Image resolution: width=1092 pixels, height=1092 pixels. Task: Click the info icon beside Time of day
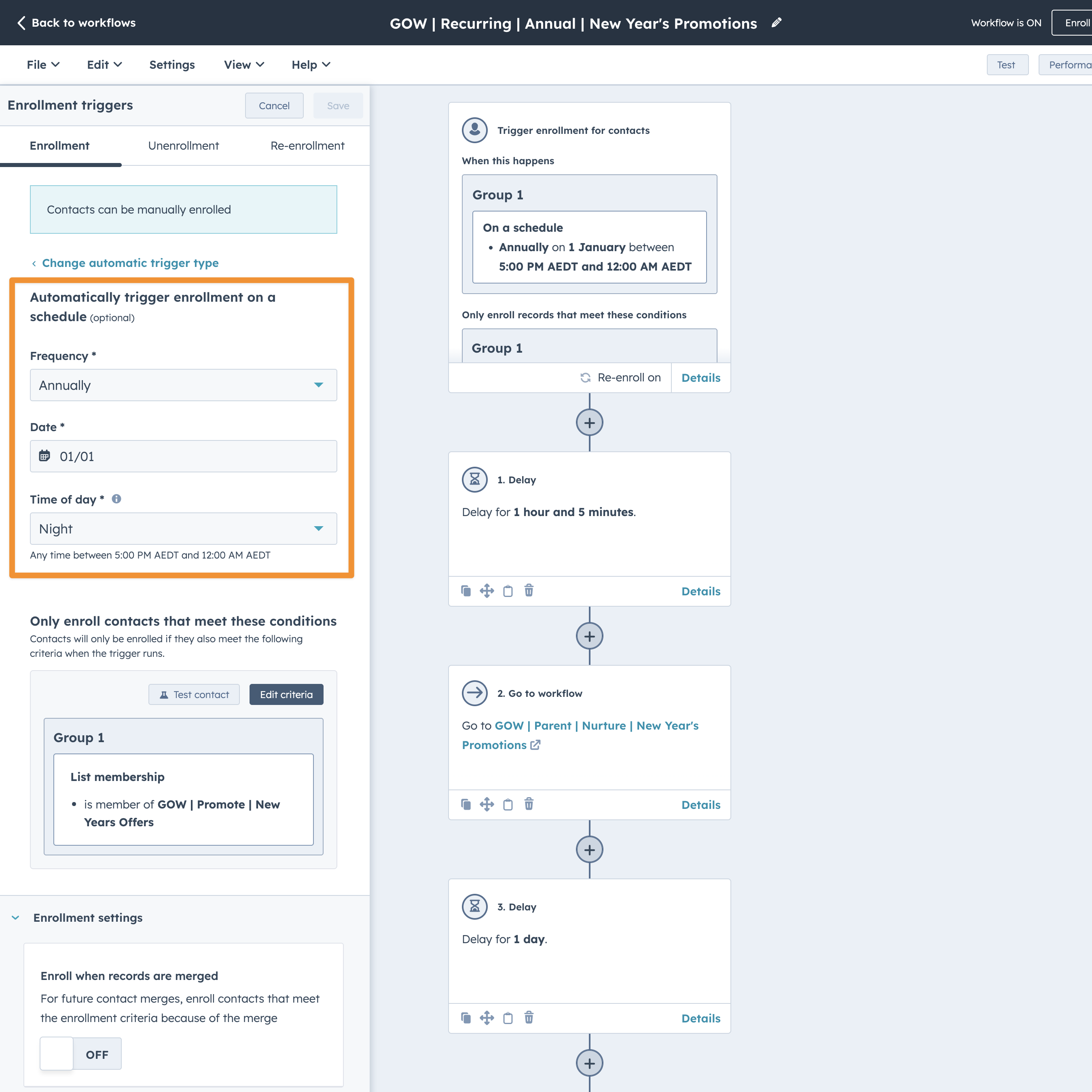[116, 499]
